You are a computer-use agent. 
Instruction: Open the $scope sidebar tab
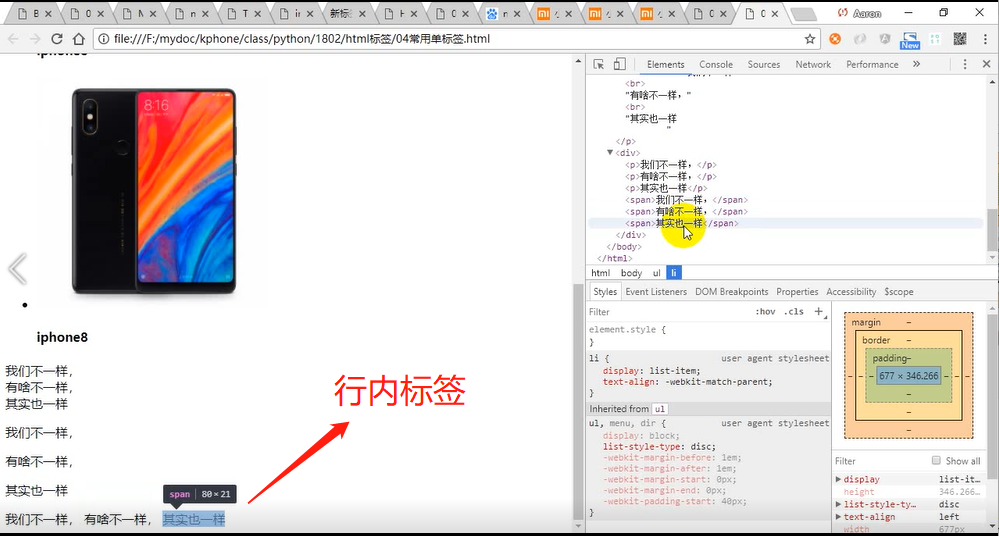pyautogui.click(x=898, y=292)
